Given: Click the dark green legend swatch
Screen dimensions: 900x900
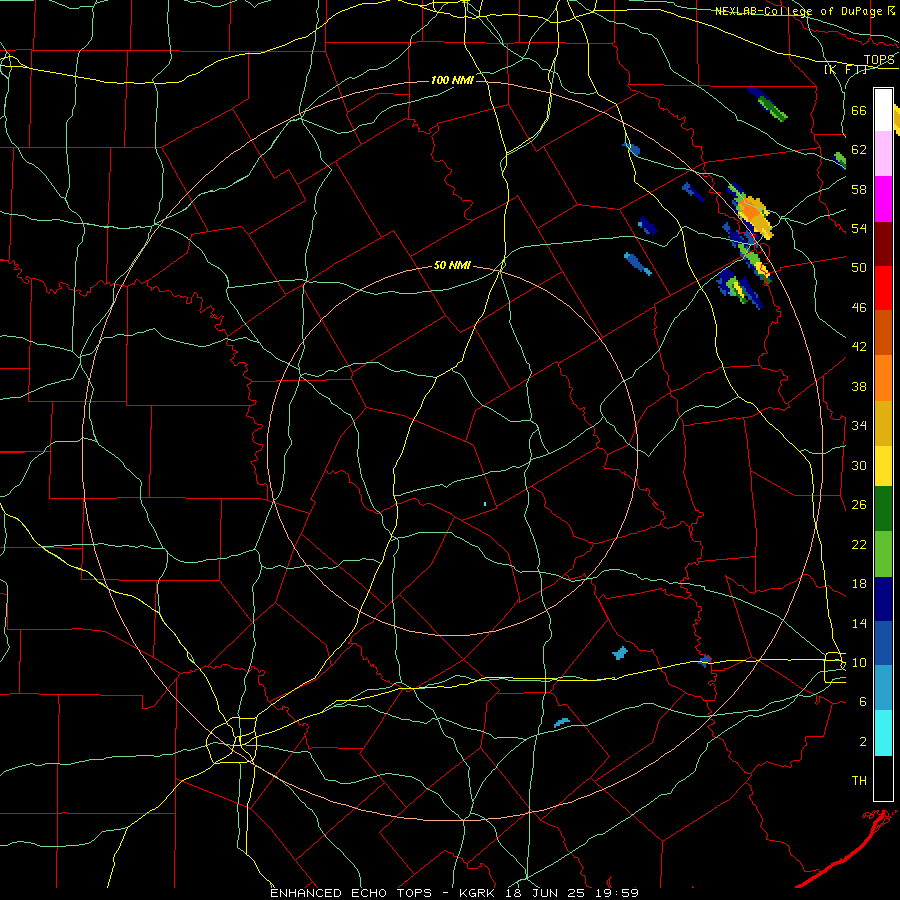Looking at the screenshot, I should click(883, 509).
